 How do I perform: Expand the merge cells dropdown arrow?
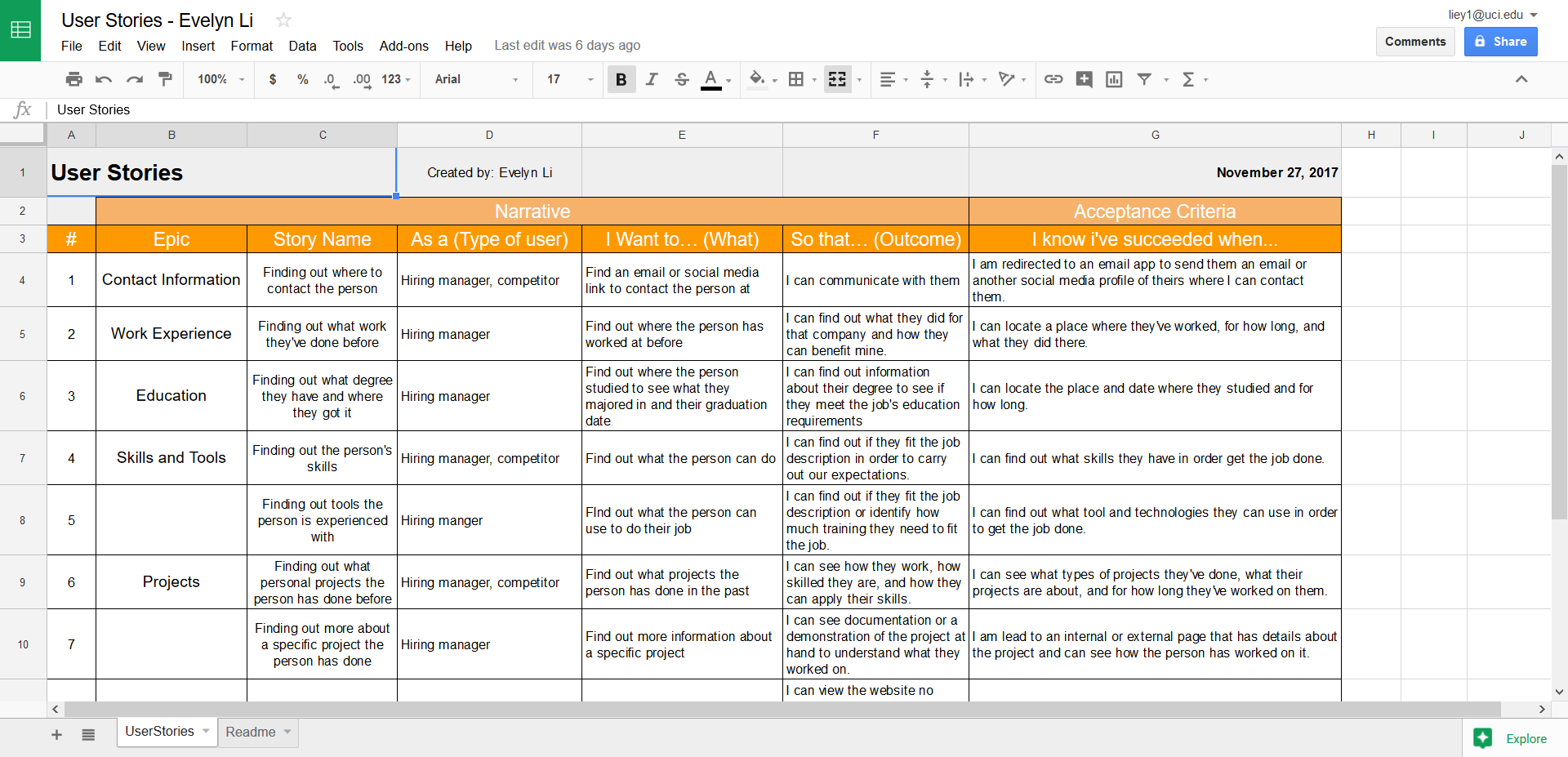(x=859, y=80)
